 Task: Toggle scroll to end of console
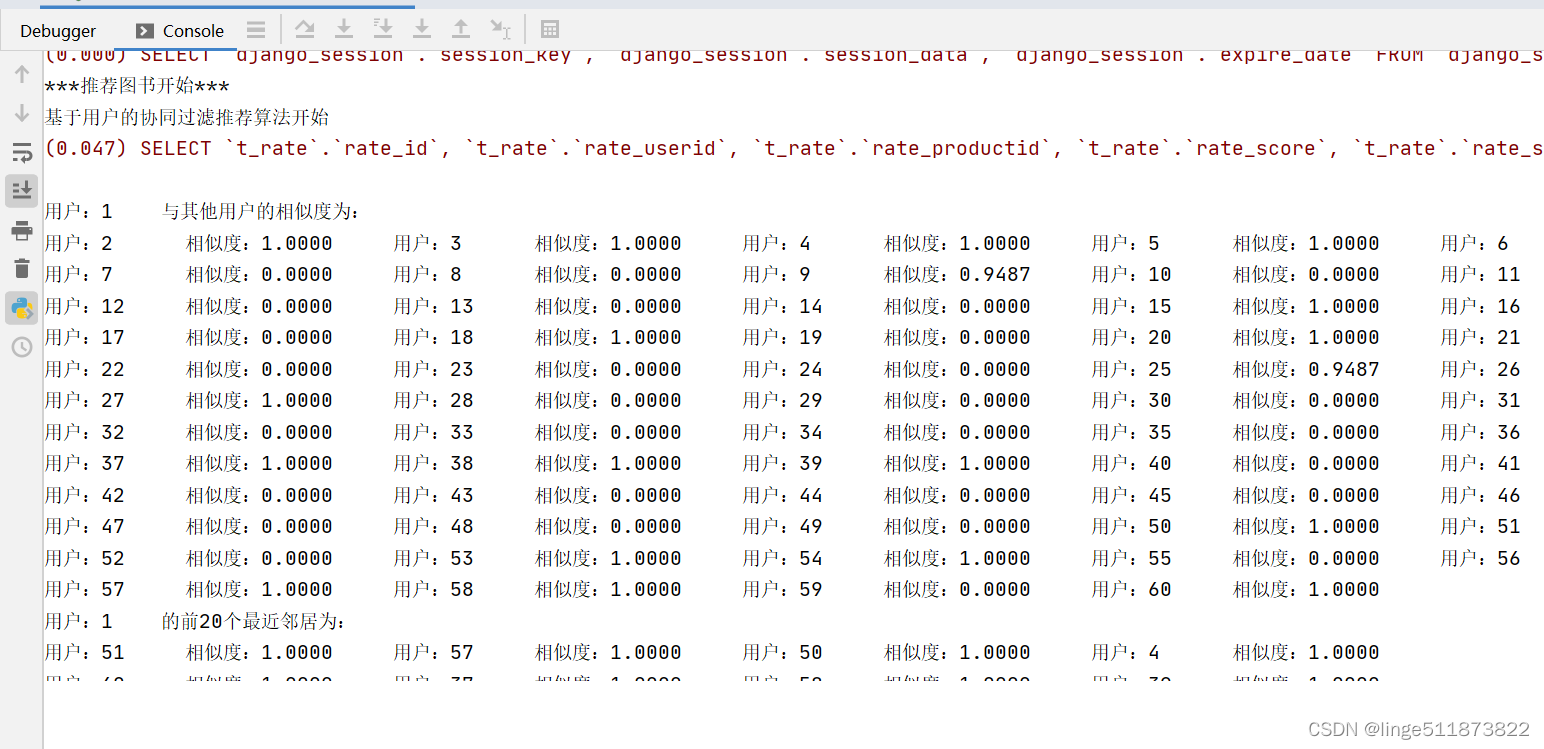click(22, 191)
